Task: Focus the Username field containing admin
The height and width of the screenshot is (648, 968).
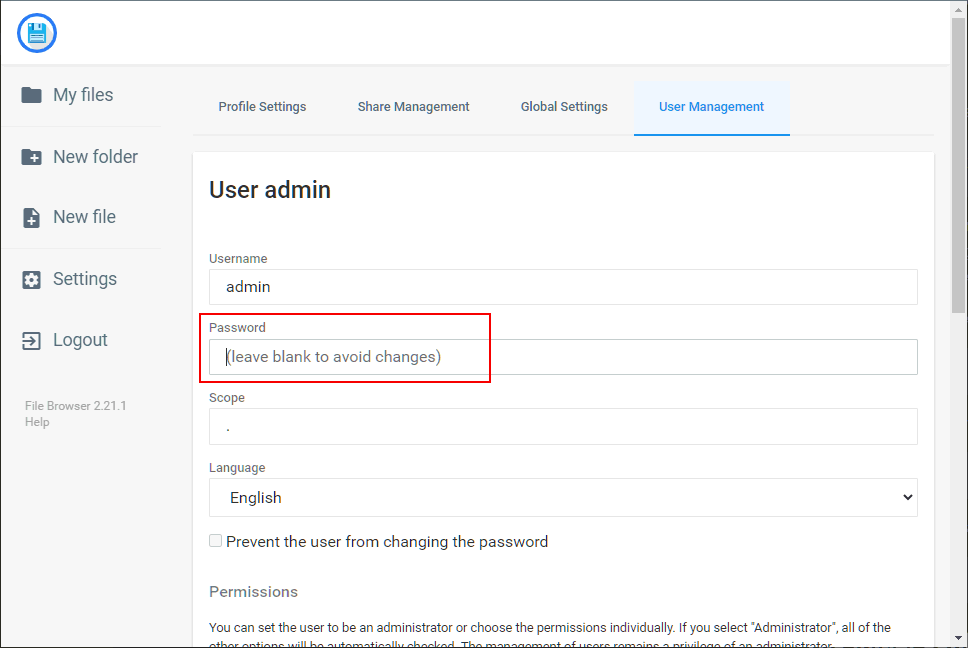Action: pyautogui.click(x=563, y=287)
